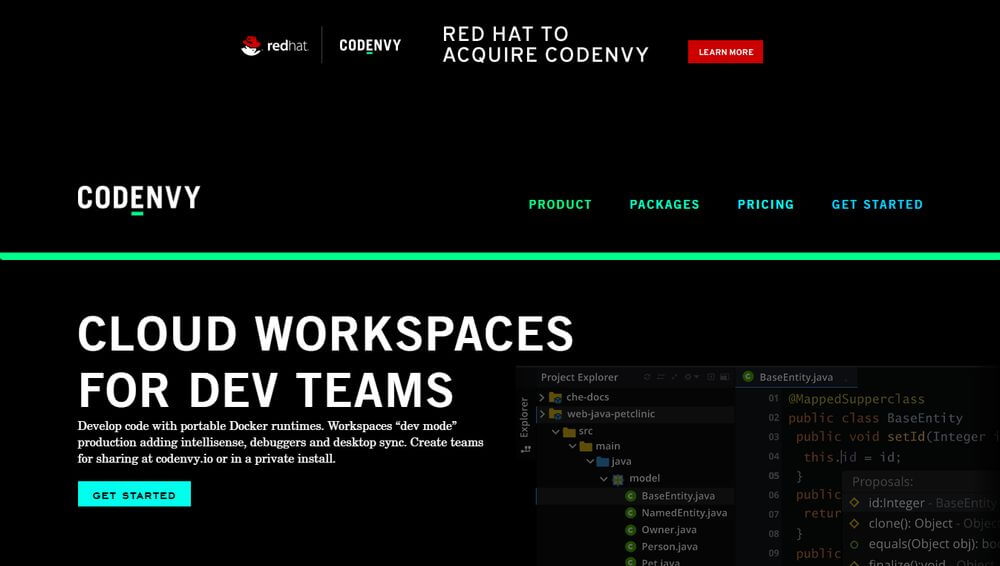Click the Learn More red button
Viewport: 1000px width, 566px height.
click(725, 52)
